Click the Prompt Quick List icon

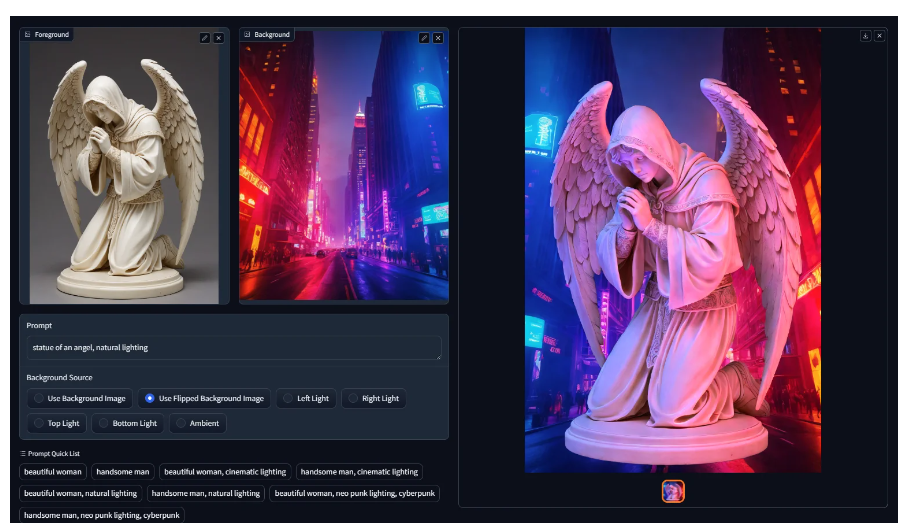tap(23, 453)
